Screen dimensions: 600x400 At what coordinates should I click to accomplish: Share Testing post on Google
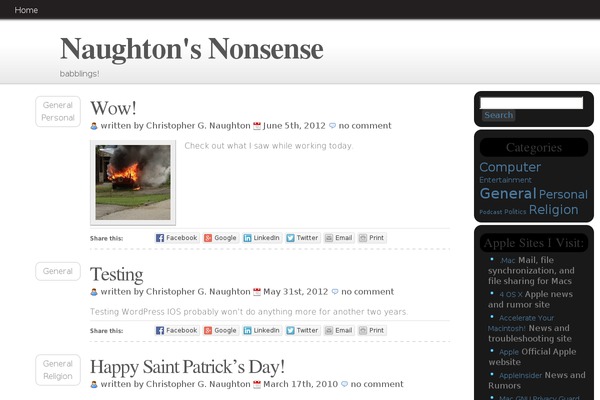(x=220, y=330)
